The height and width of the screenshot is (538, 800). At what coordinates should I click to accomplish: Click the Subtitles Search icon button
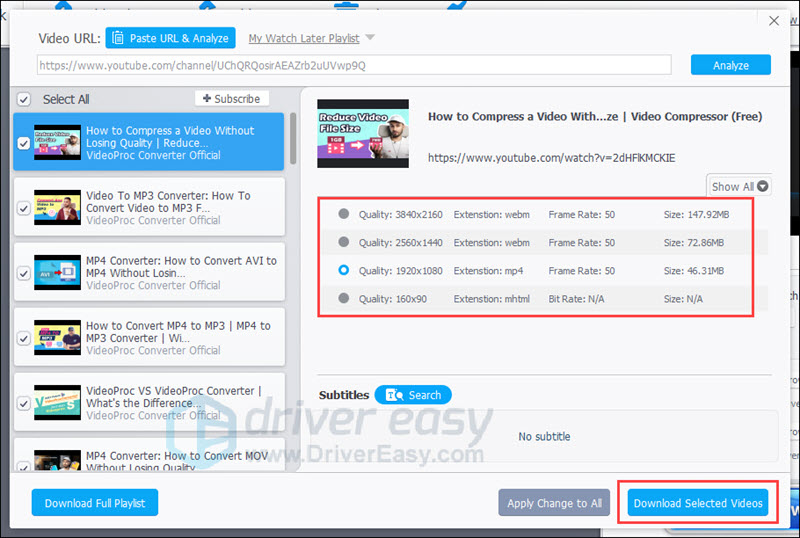pyautogui.click(x=394, y=395)
